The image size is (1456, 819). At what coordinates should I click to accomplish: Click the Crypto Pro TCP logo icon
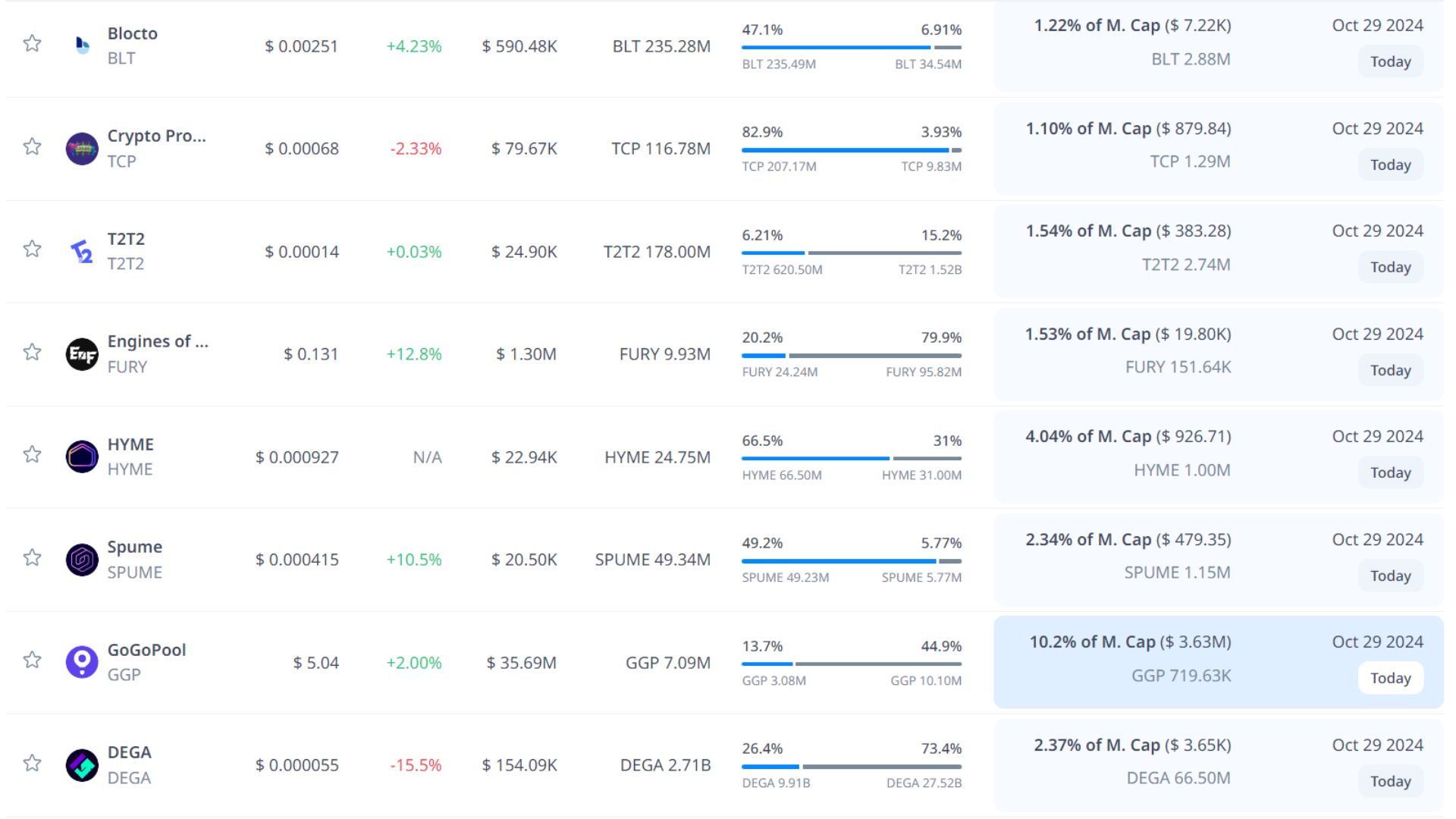[82, 149]
